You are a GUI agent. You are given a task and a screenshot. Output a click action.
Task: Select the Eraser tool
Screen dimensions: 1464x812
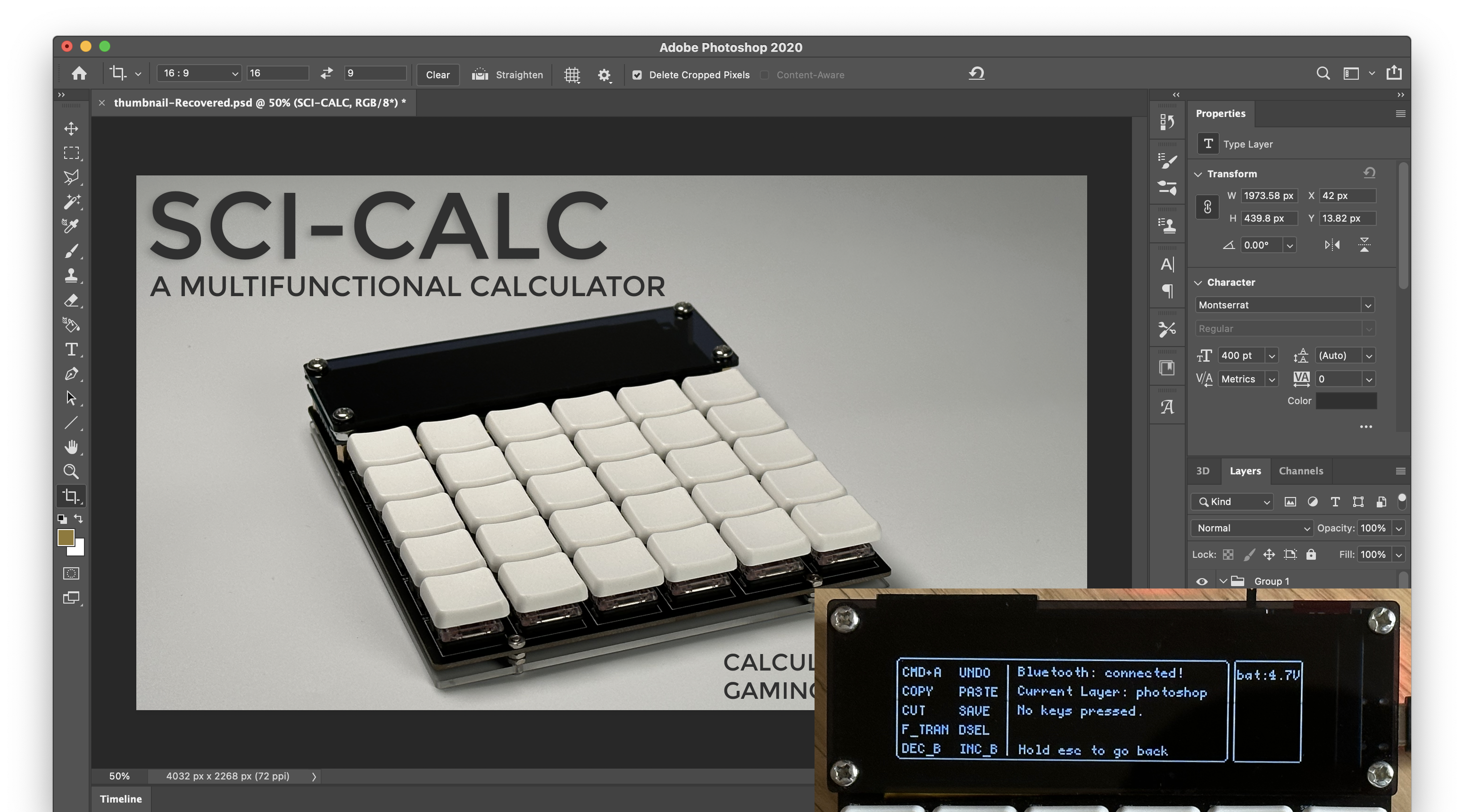tap(71, 300)
